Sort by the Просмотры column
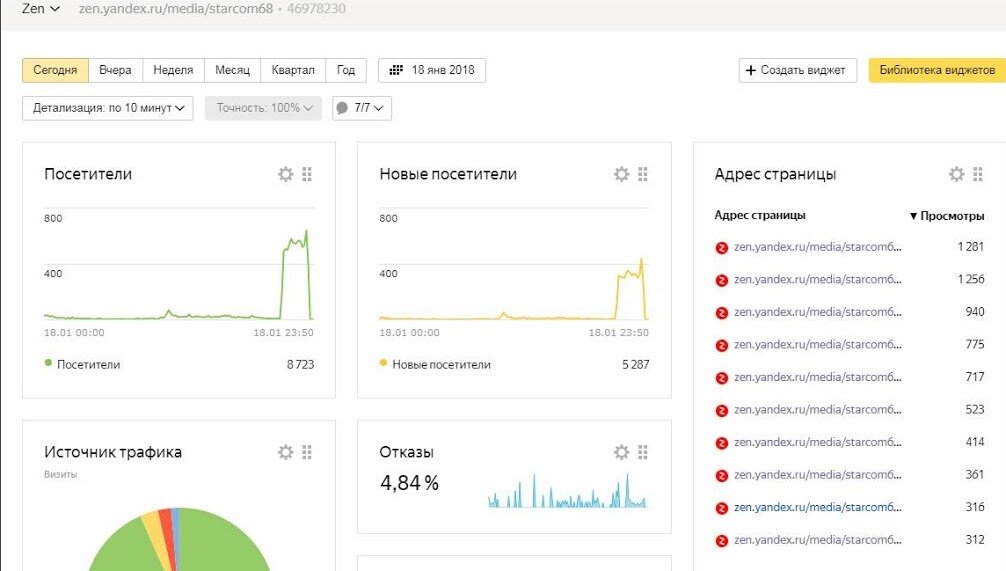This screenshot has width=1006, height=571. pos(947,216)
